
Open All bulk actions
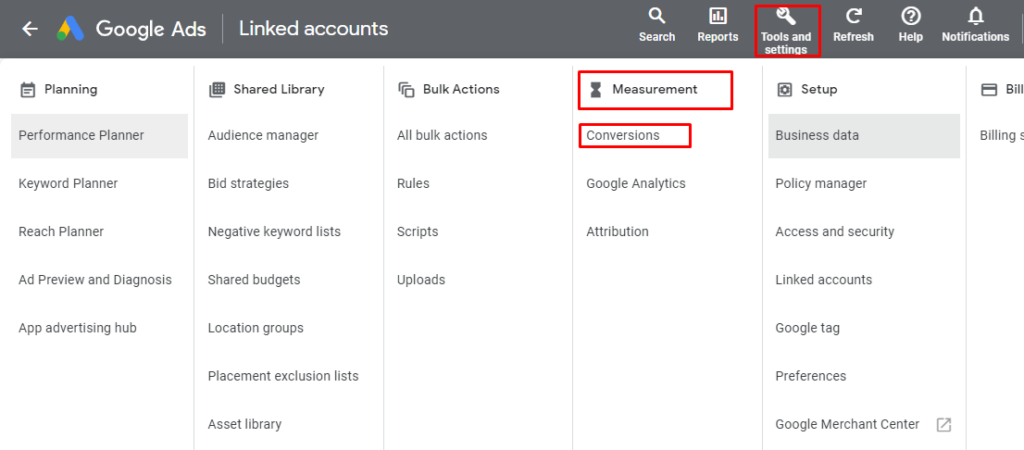442,135
